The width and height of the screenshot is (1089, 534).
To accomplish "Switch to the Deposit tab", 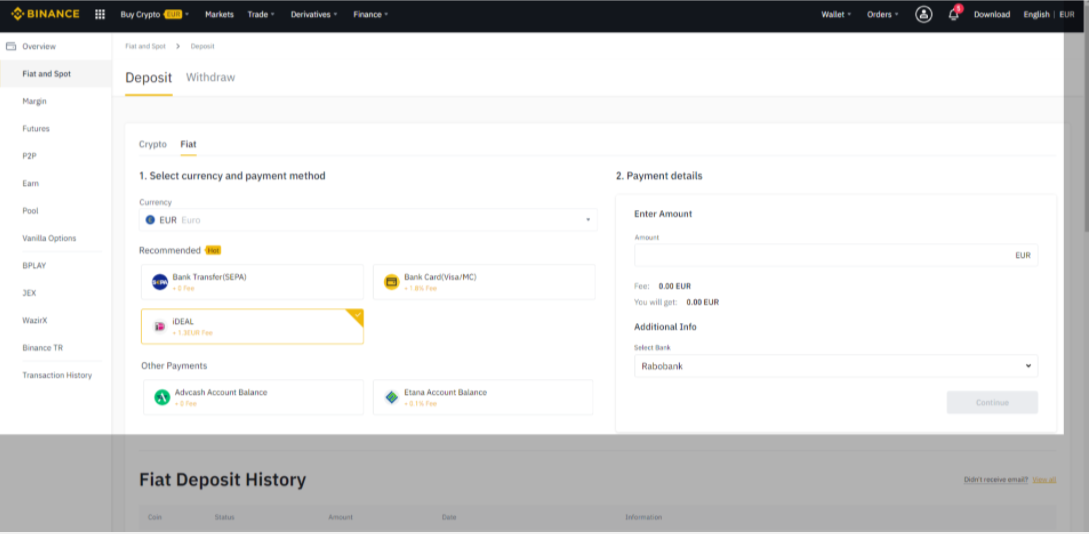I will (x=149, y=78).
